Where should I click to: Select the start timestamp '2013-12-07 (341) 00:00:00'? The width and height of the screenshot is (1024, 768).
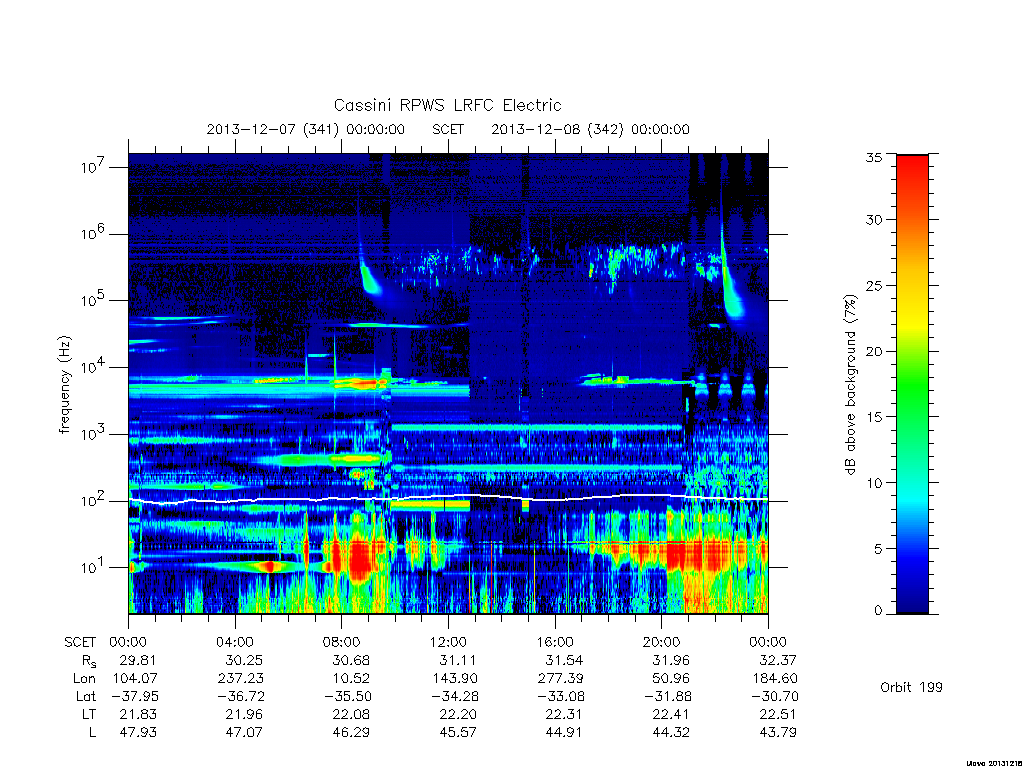point(306,129)
